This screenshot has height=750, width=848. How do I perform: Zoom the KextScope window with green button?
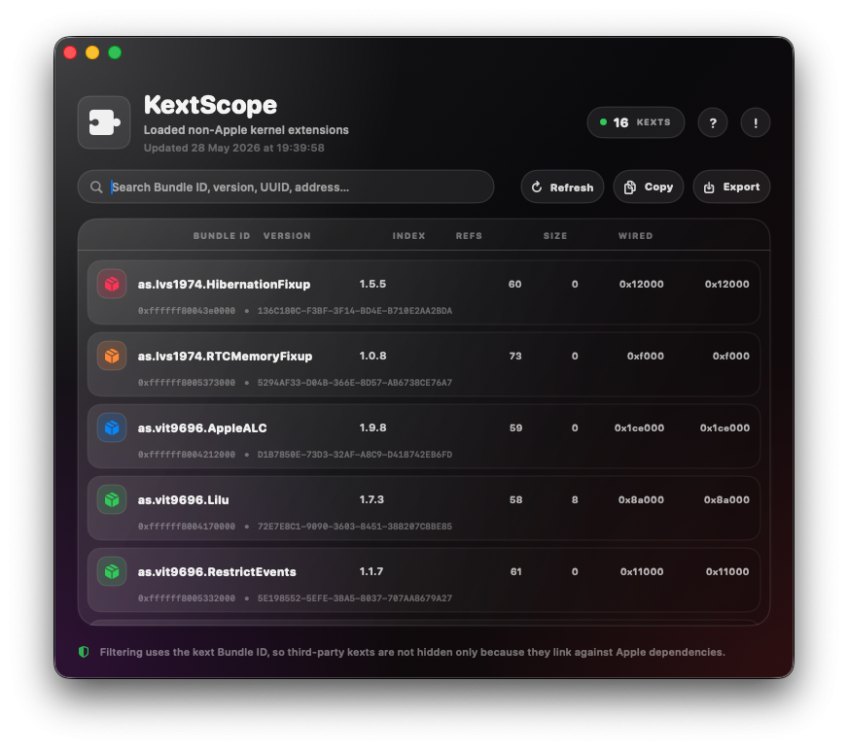pos(115,52)
